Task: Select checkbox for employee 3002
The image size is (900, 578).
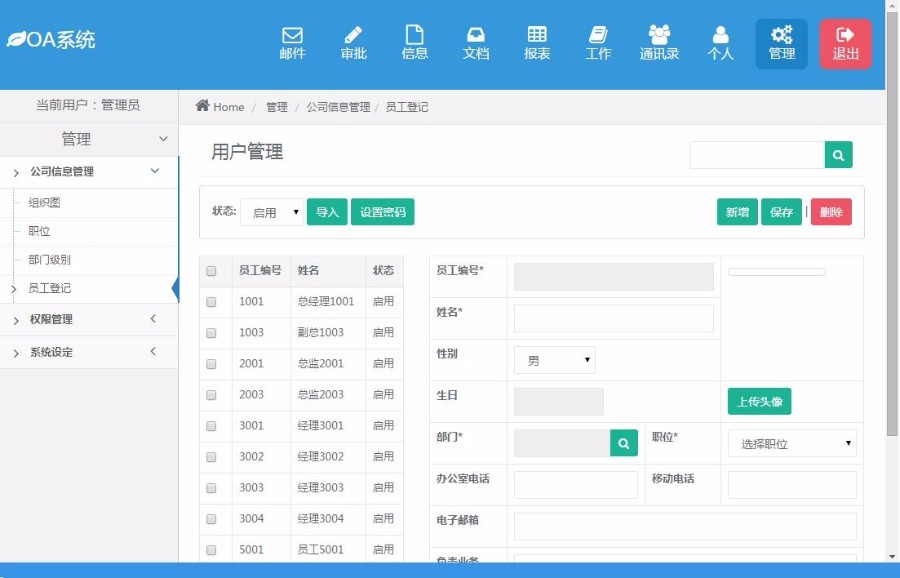Action: (x=211, y=457)
